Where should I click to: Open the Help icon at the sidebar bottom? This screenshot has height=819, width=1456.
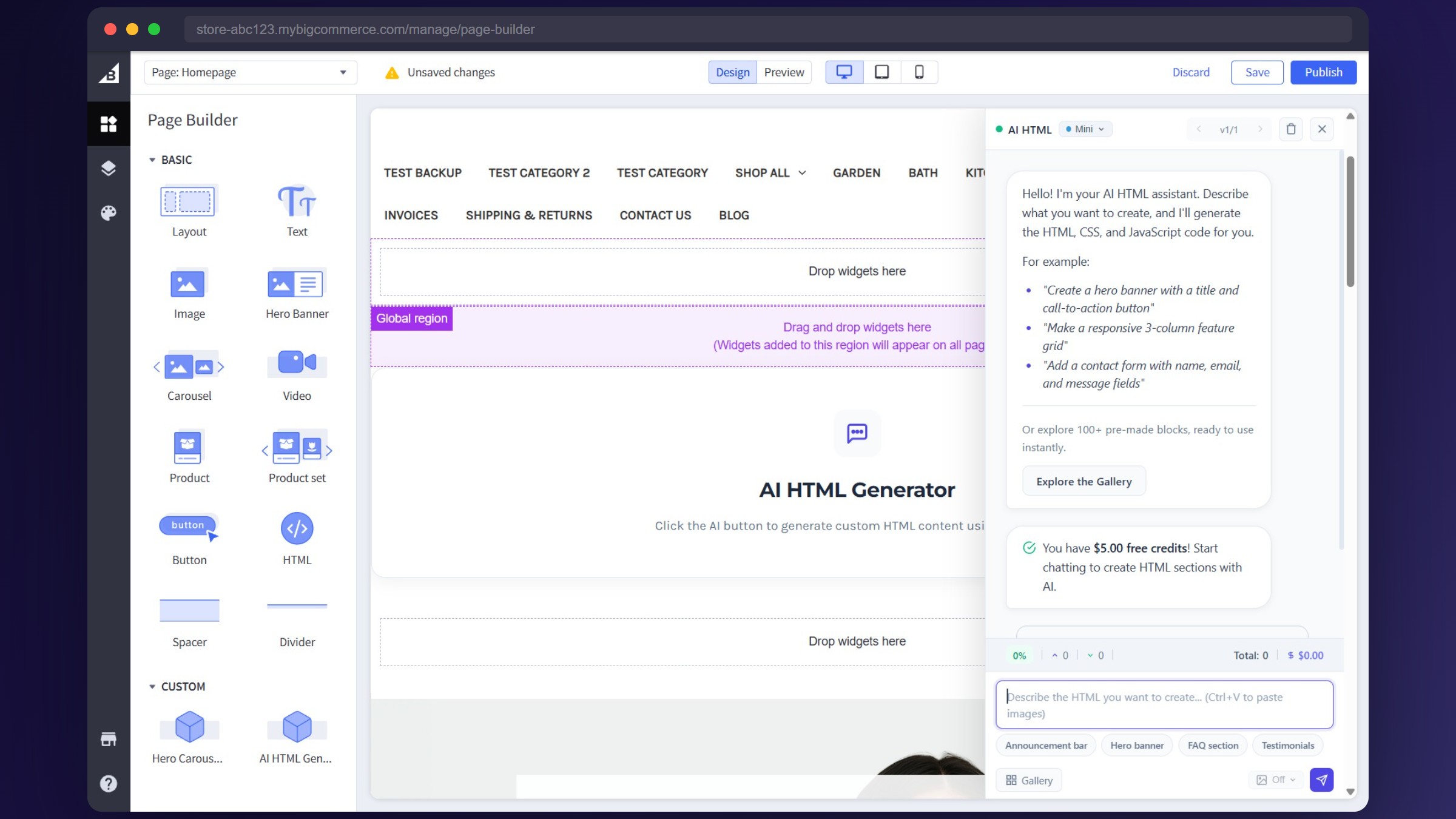pos(109,783)
